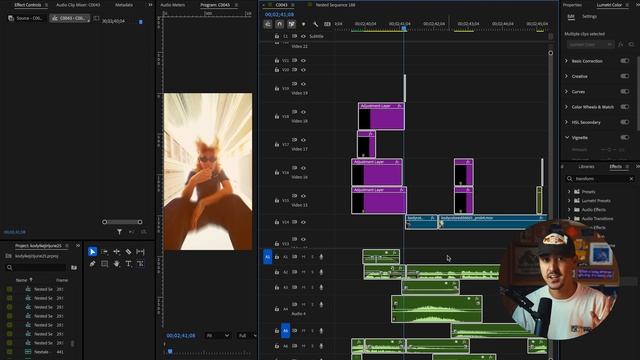Disable the Basic Correction toggle

point(624,61)
